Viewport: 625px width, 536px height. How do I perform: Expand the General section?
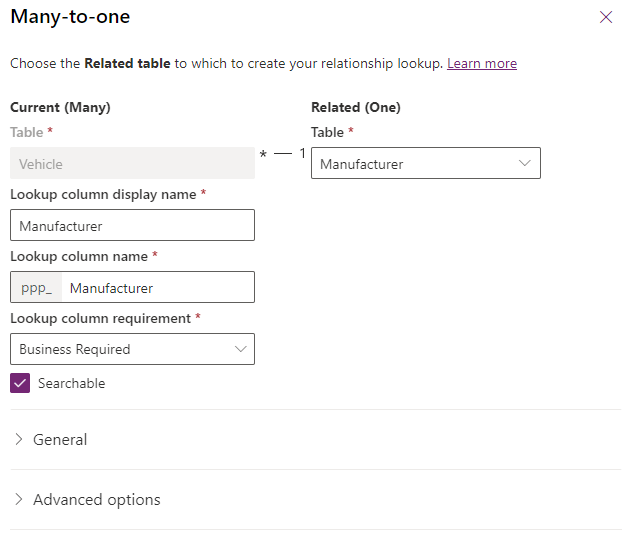(60, 440)
